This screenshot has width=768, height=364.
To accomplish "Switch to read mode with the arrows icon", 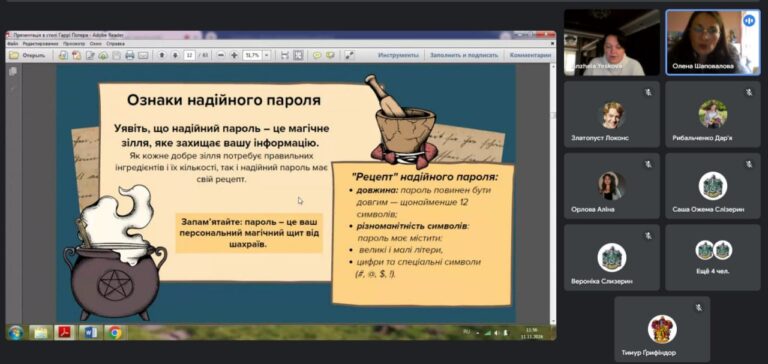I will click(x=349, y=55).
